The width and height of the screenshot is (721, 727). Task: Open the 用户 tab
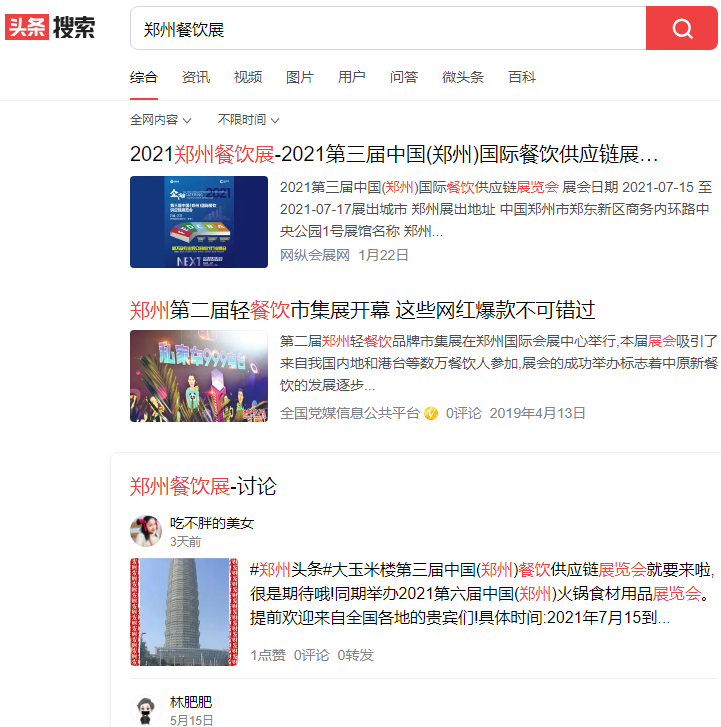[x=351, y=77]
